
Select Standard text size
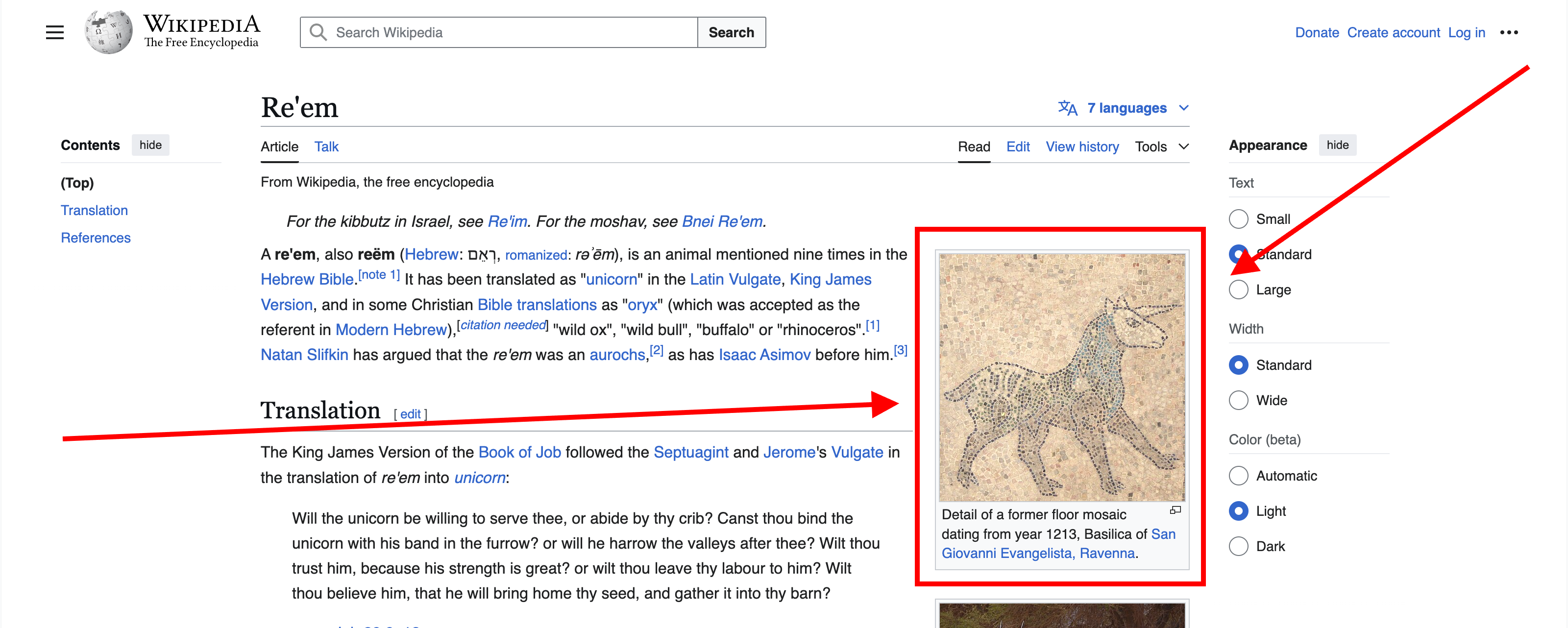click(x=1238, y=254)
